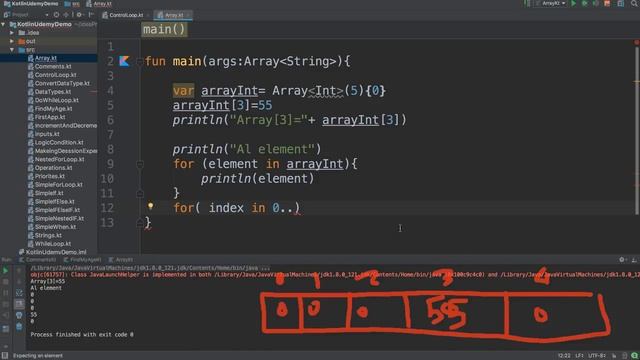Open the code inspection icon in status bar

[x=624, y=356]
